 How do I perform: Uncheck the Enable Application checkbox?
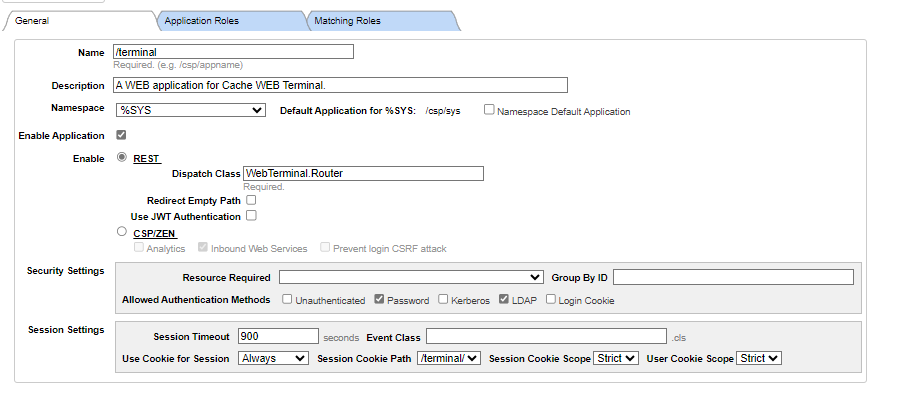[x=121, y=135]
